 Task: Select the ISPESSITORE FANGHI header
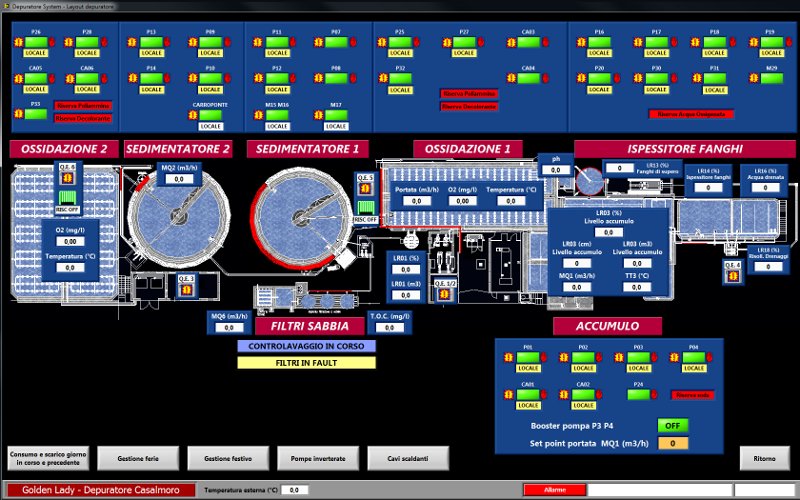pyautogui.click(x=685, y=149)
